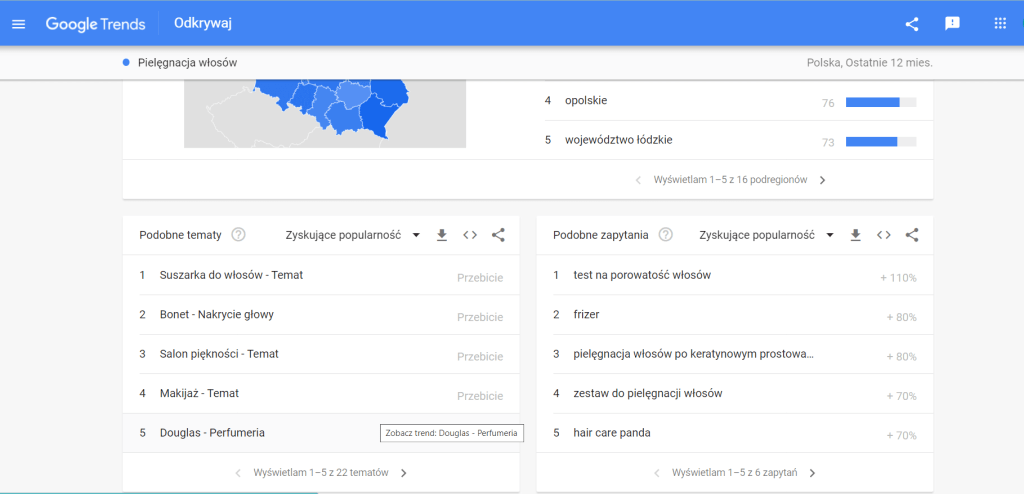This screenshot has width=1024, height=494.
Task: Click the Podobne zapytania card heading
Action: click(601, 235)
